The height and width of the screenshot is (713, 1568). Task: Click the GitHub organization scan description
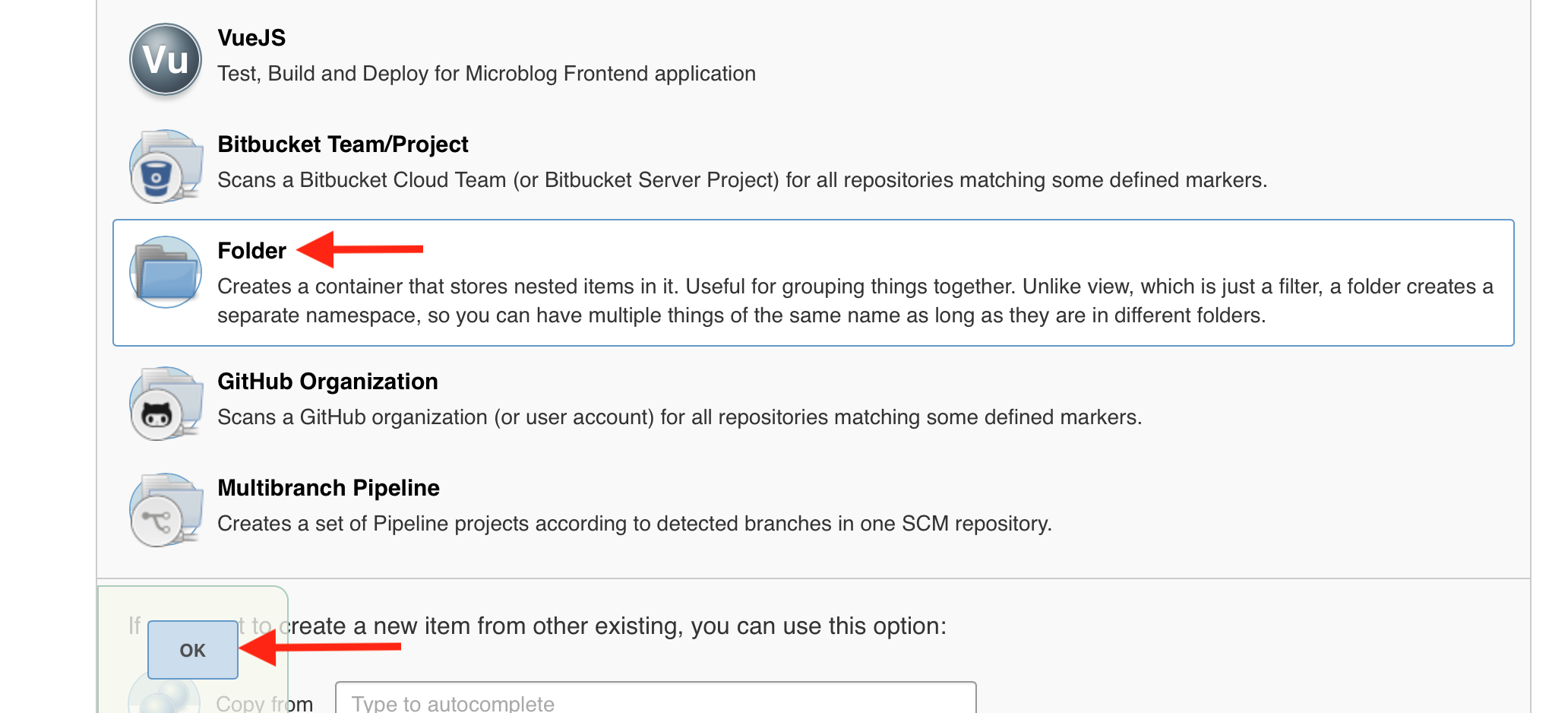pos(679,417)
